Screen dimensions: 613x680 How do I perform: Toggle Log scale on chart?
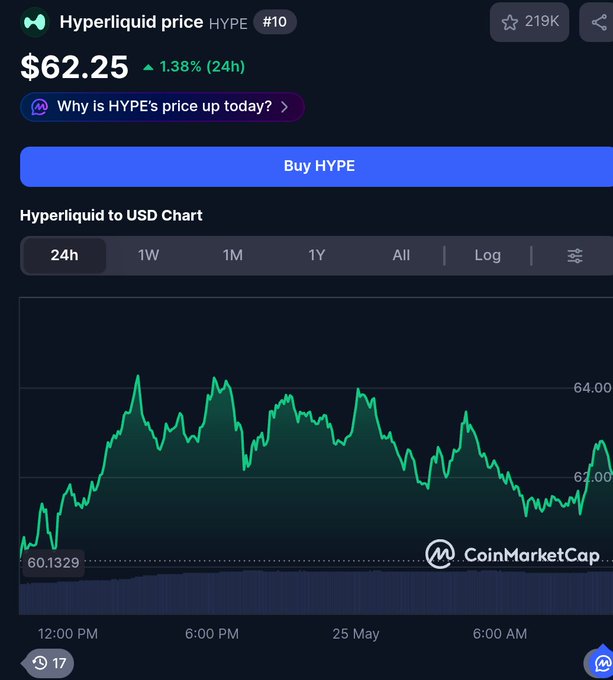click(x=488, y=255)
